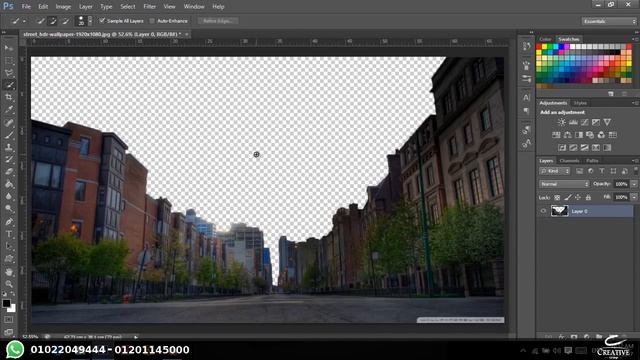Open the Layers panel flyout menu

click(x=636, y=161)
